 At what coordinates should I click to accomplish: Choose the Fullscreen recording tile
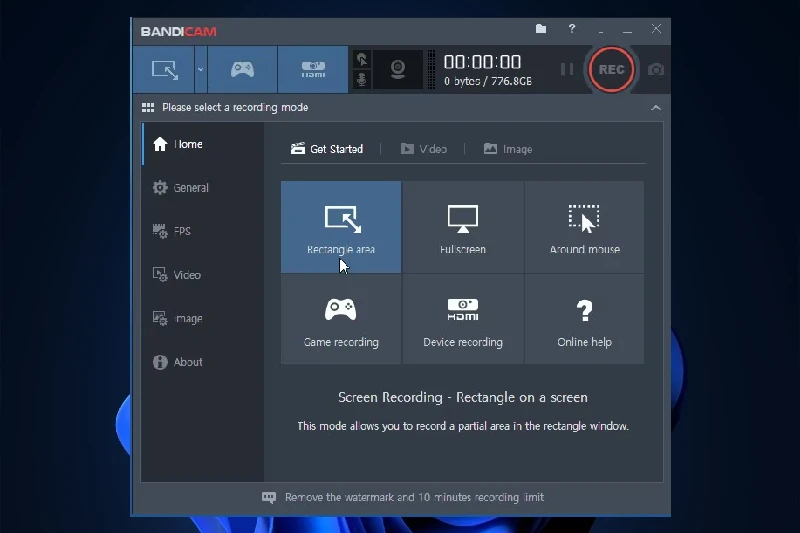click(x=463, y=227)
